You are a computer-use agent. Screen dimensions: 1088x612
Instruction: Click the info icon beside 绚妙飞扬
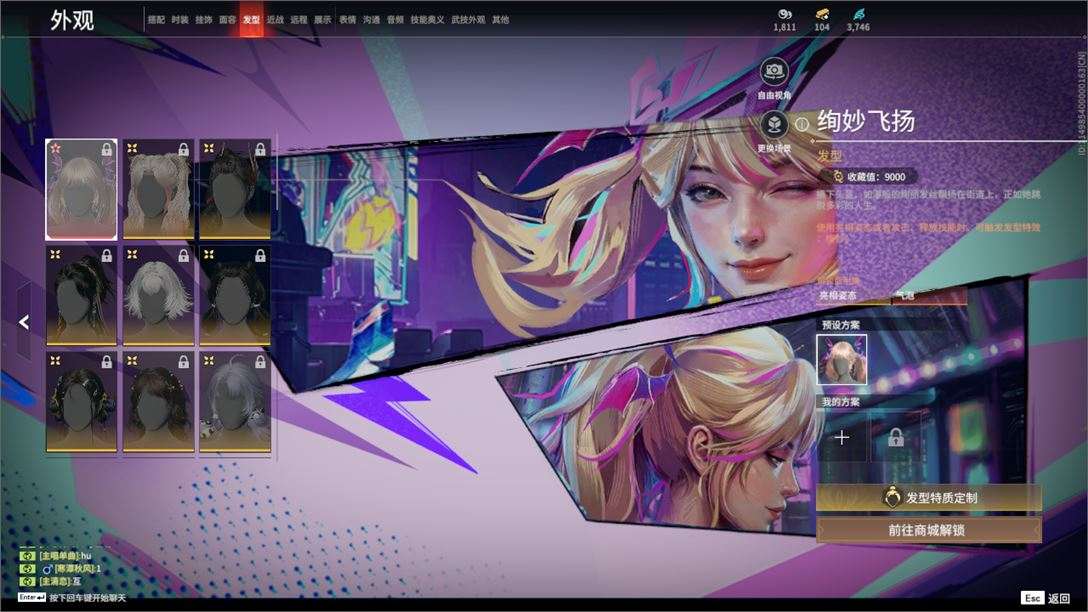point(802,124)
